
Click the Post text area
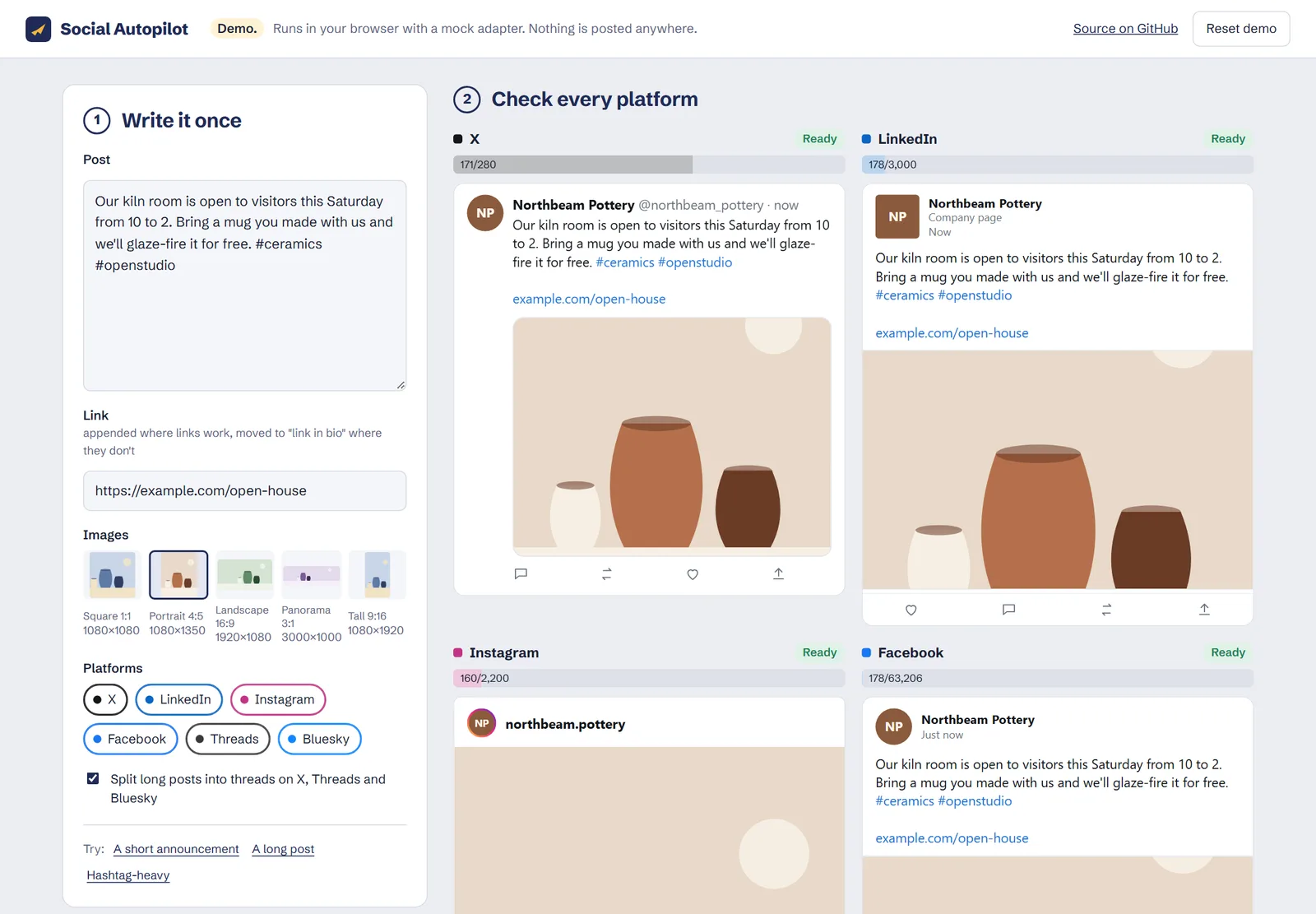(x=244, y=285)
